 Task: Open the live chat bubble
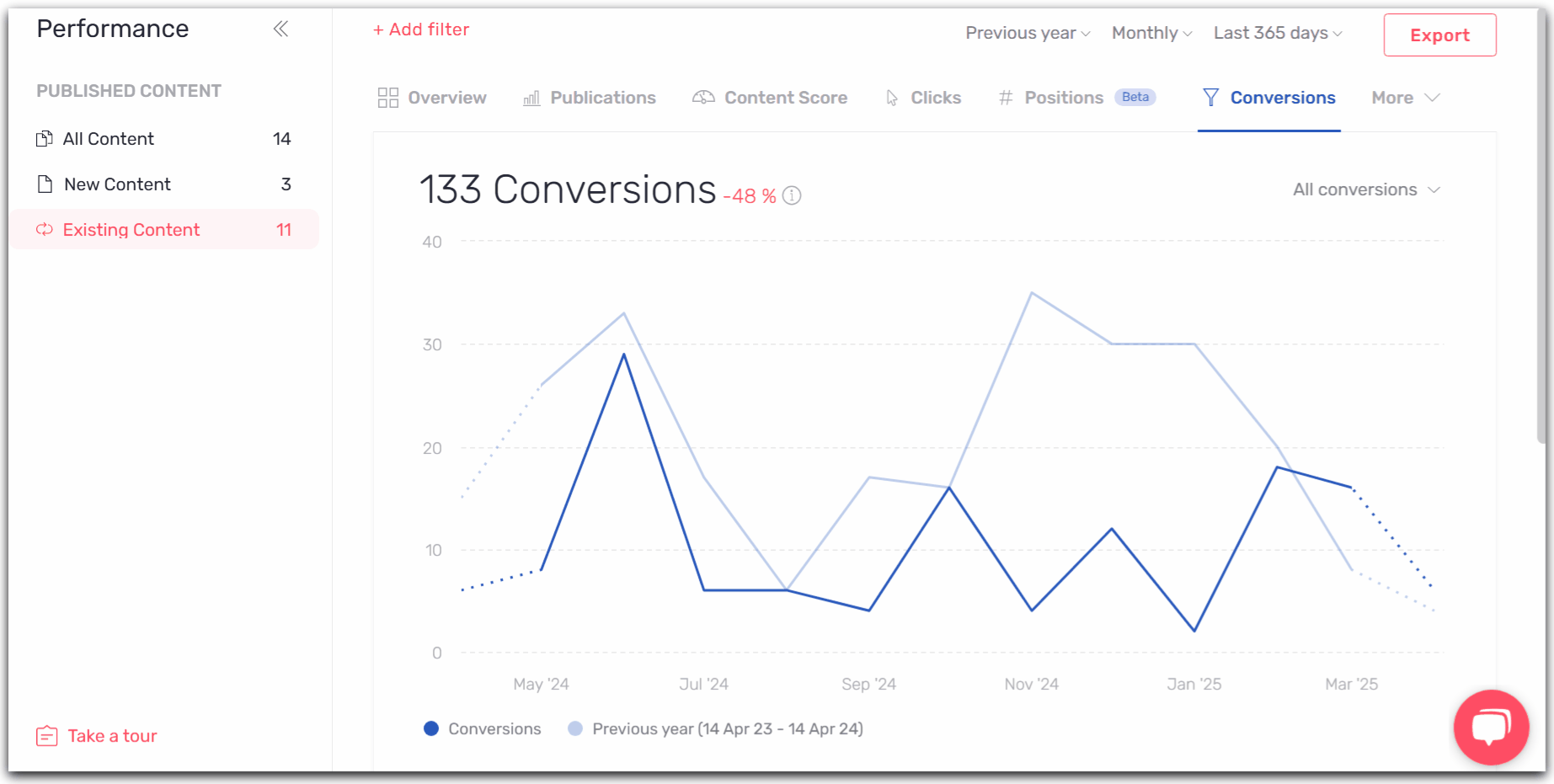[x=1491, y=727]
